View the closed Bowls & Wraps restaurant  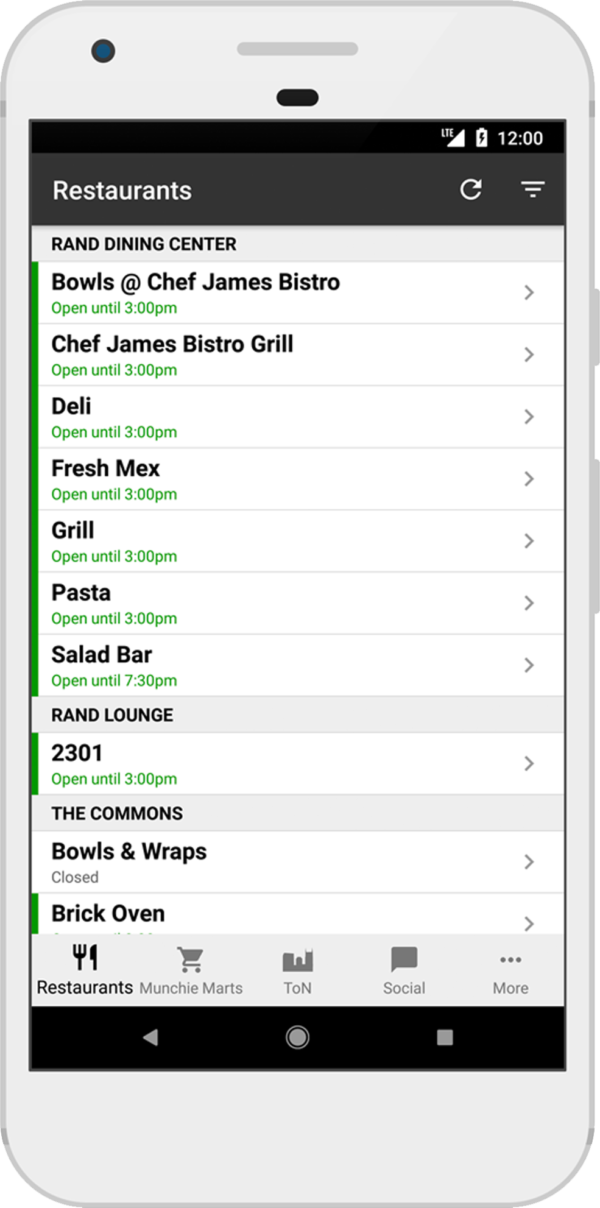coord(300,861)
